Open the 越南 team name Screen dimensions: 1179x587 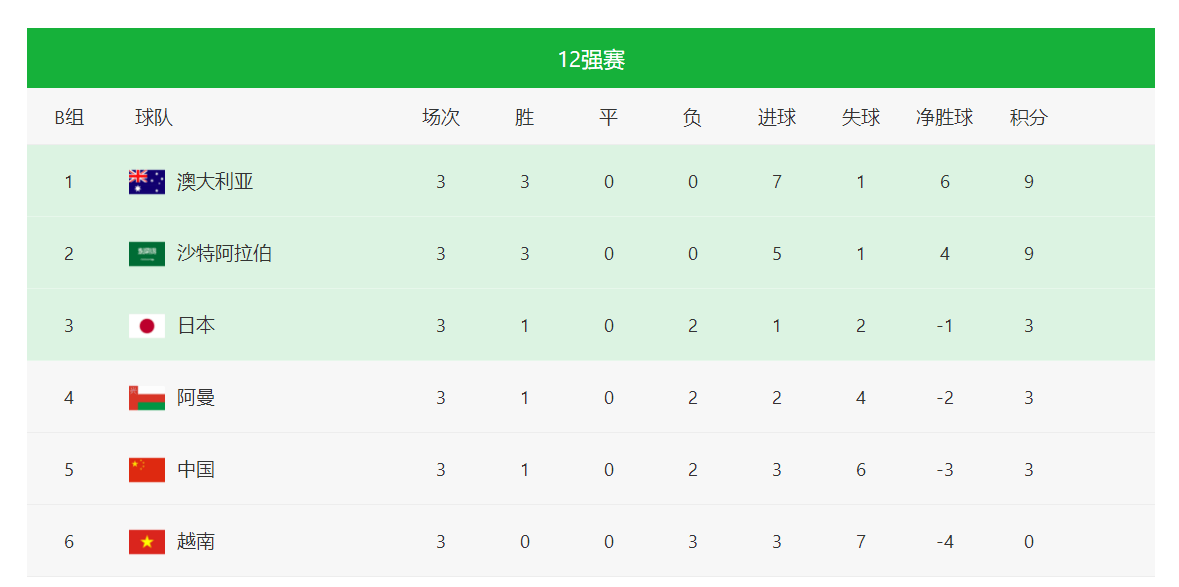click(196, 542)
